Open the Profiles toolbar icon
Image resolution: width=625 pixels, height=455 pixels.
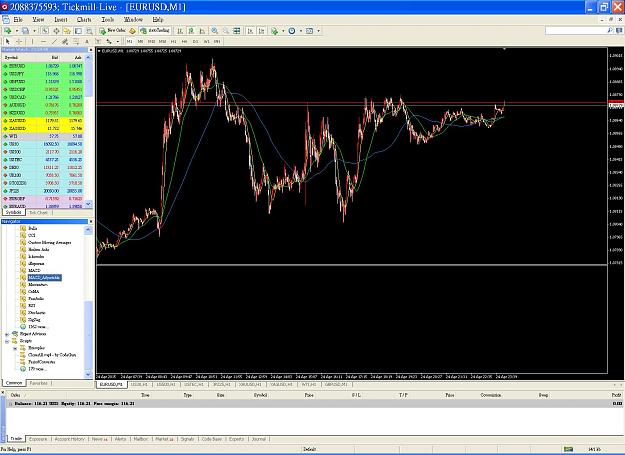tap(26, 31)
